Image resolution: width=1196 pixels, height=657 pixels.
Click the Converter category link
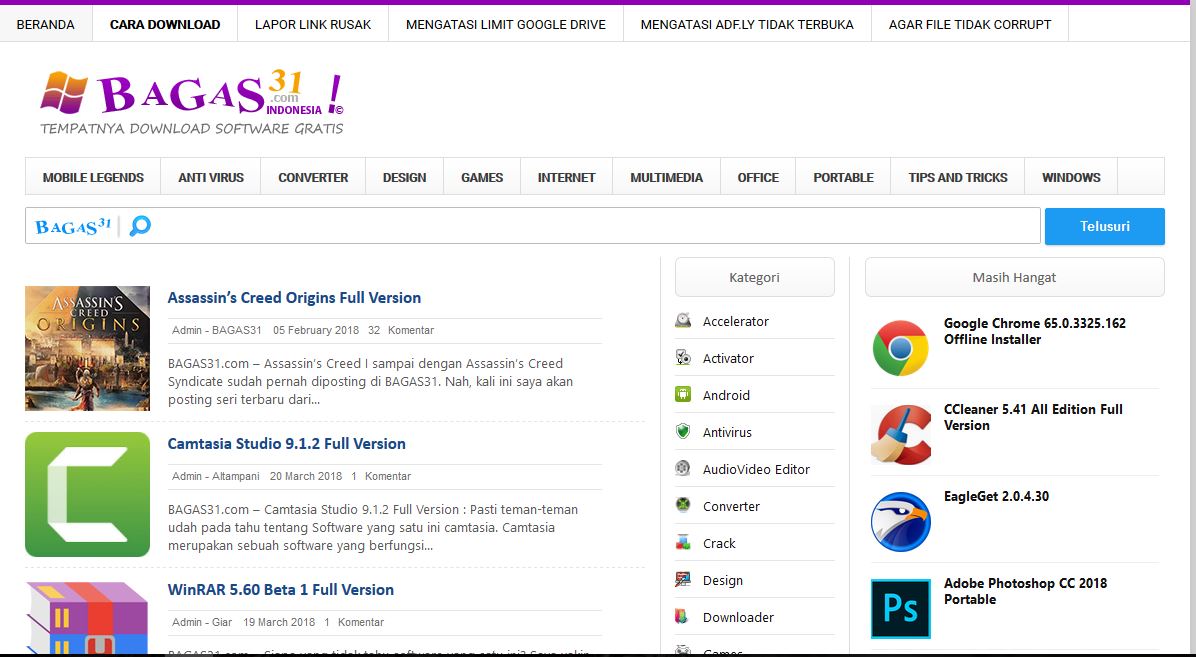[x=731, y=506]
